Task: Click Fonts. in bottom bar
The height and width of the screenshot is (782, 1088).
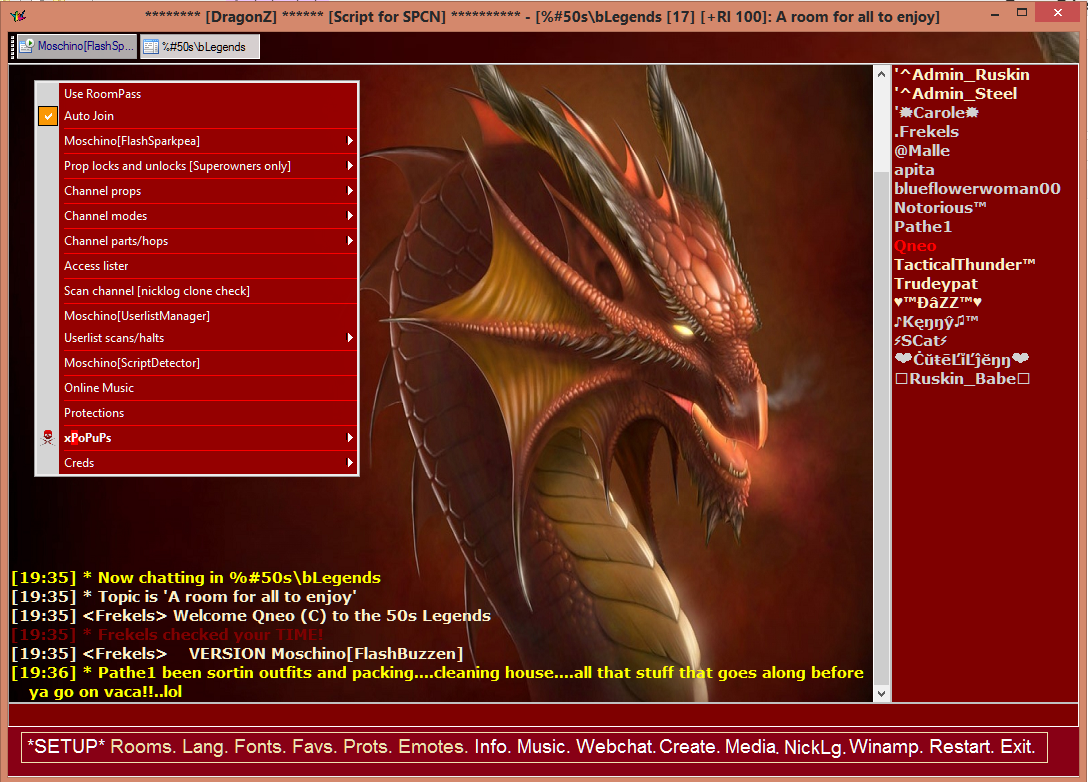Action: [x=260, y=747]
